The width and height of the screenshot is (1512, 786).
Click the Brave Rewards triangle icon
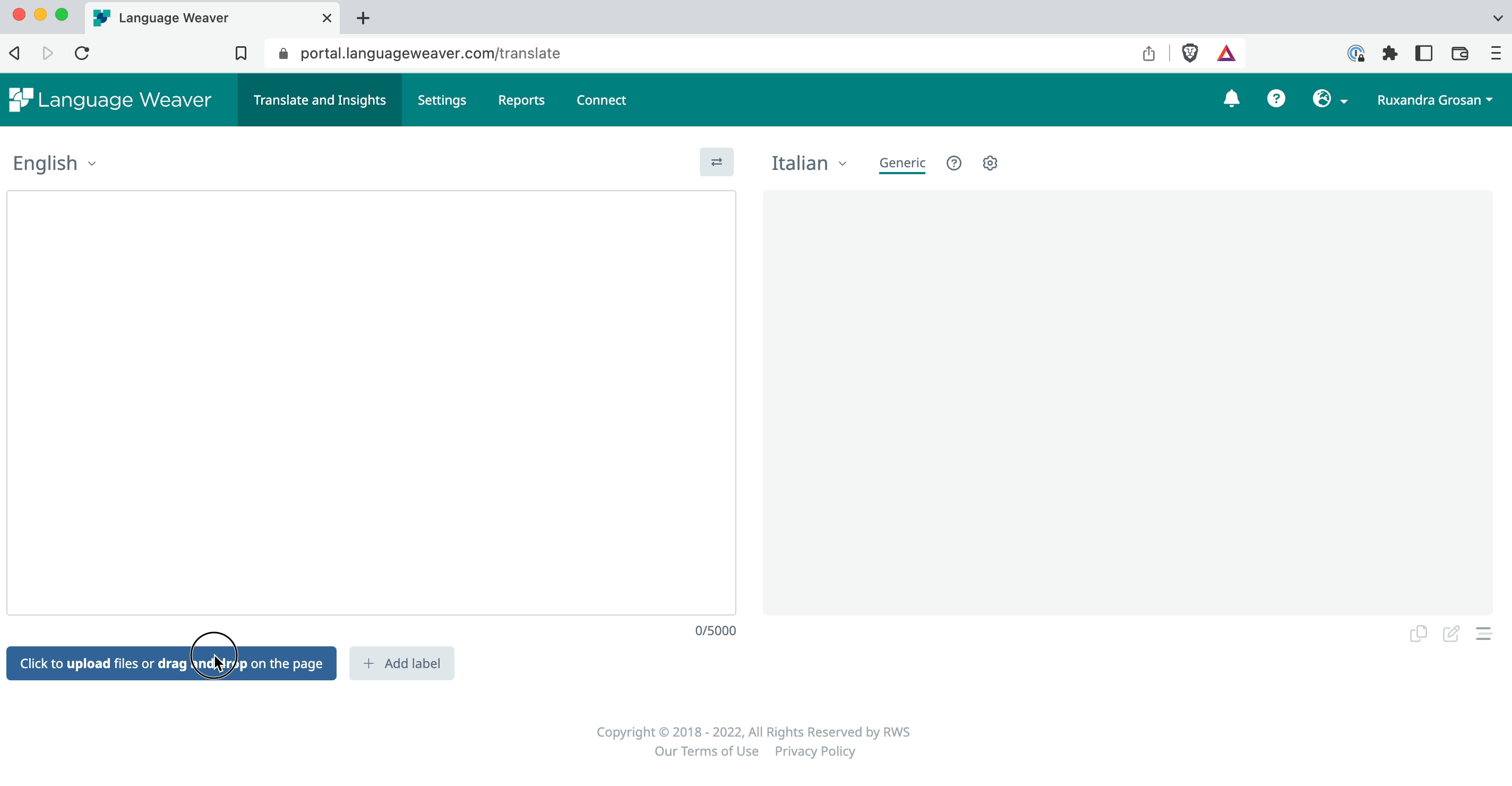(1226, 54)
